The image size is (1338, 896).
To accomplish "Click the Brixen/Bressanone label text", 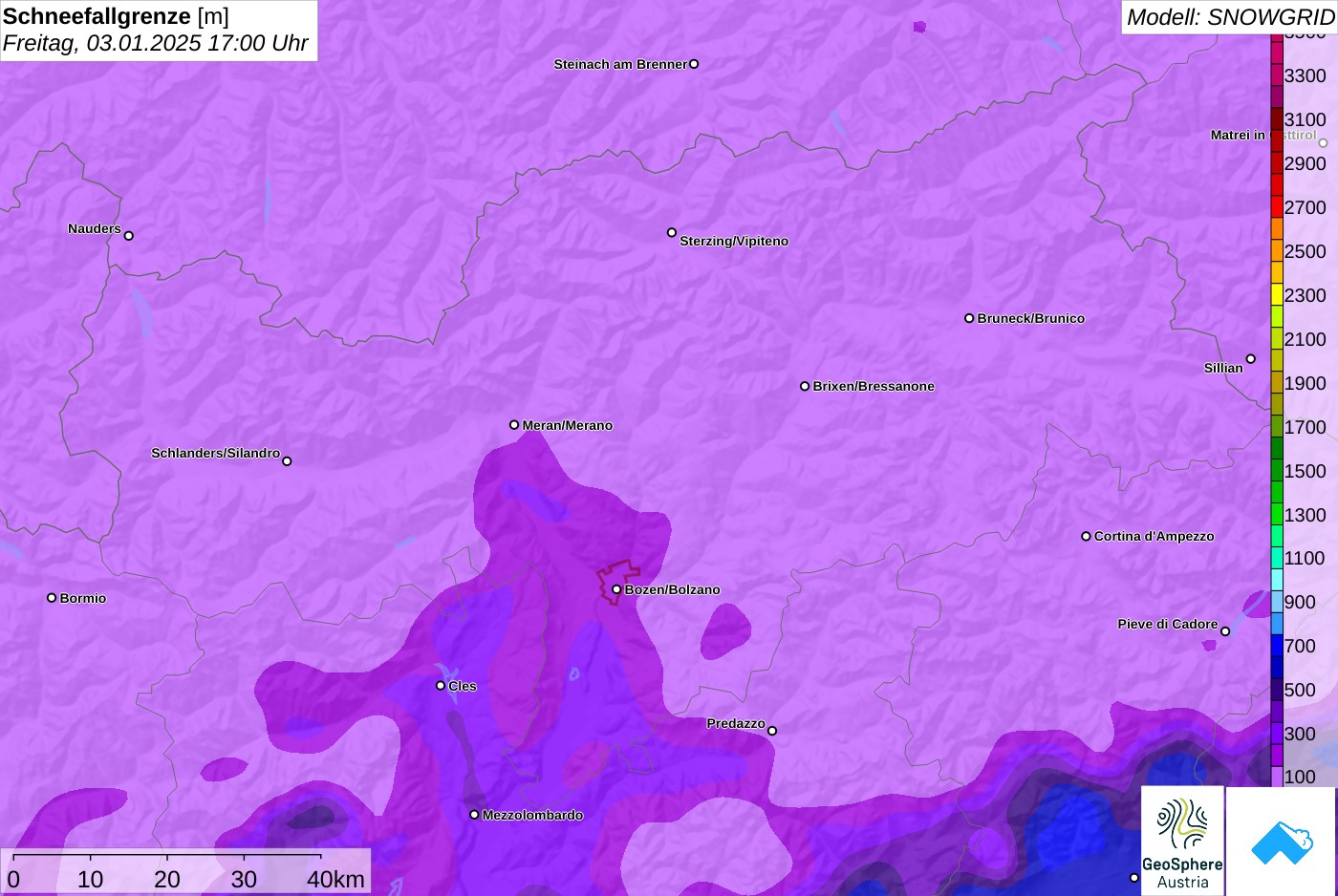I will 874,386.
